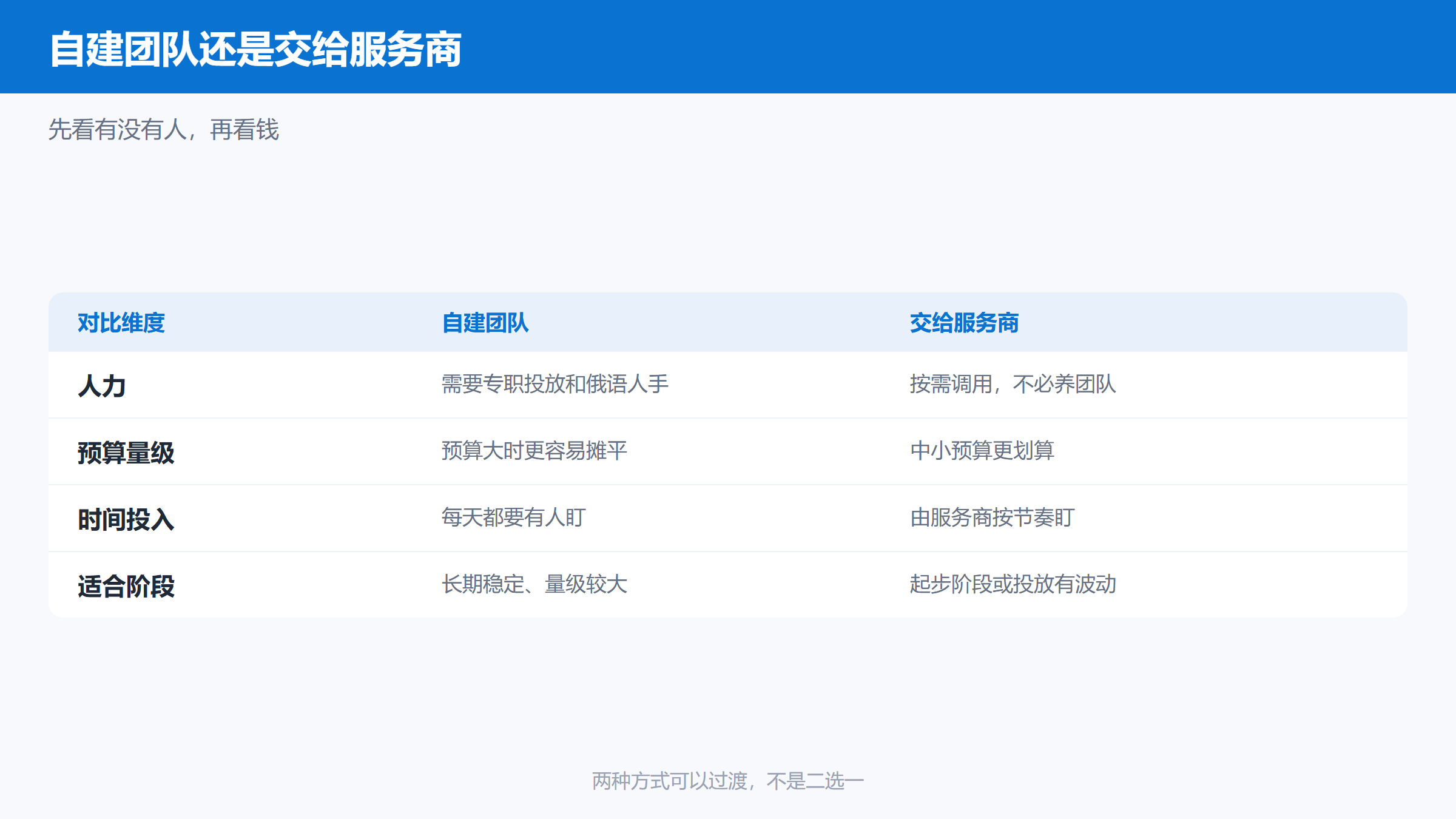Click the cell 由服务商按节奏盯

click(x=993, y=517)
